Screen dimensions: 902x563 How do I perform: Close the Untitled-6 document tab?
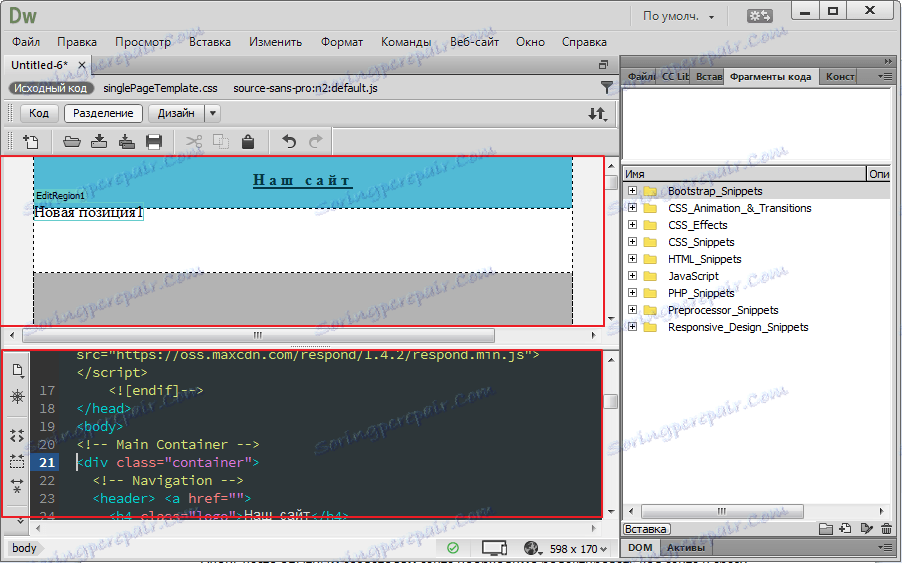point(82,65)
